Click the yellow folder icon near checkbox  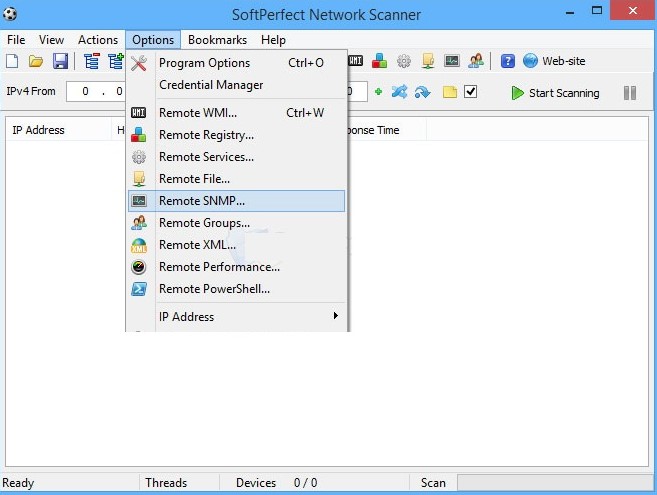[450, 92]
